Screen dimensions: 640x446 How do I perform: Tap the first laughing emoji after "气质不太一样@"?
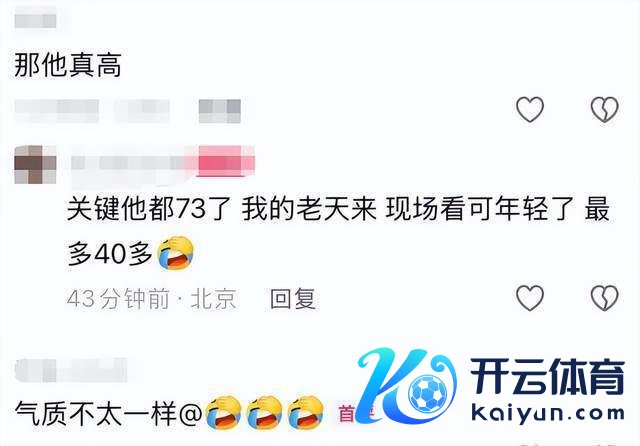point(223,412)
